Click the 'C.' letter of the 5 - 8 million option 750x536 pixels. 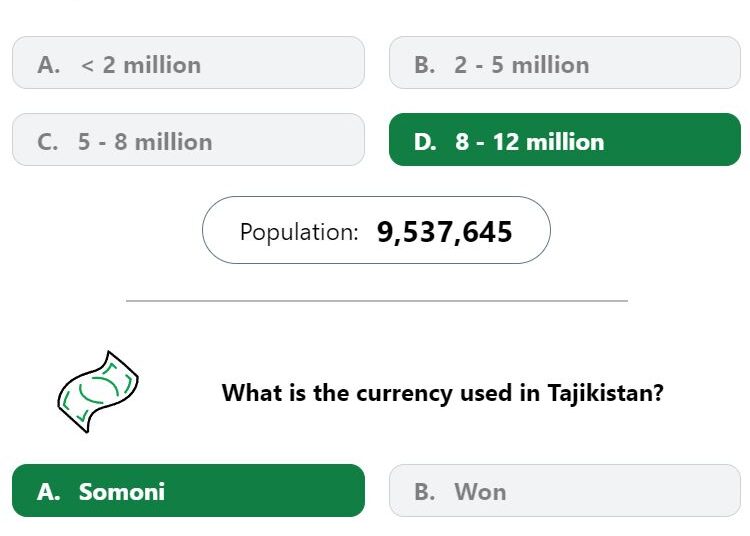pos(48,142)
